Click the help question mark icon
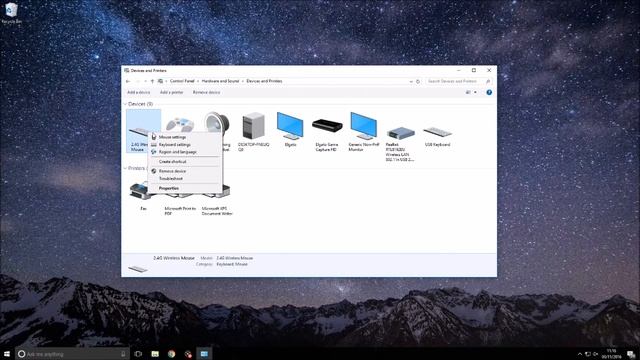The image size is (640, 360). point(489,92)
